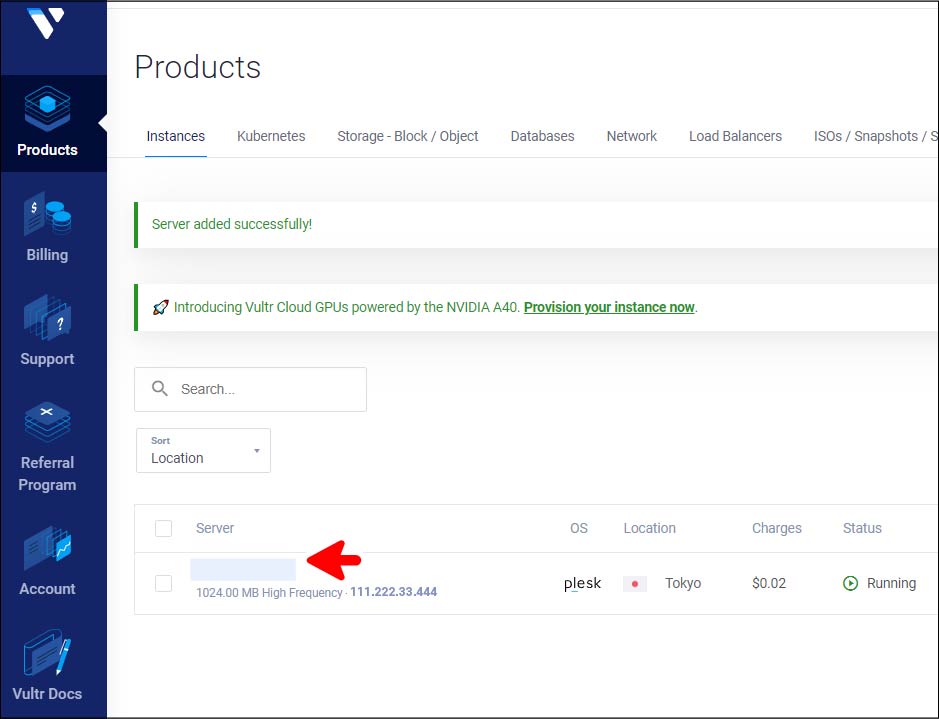Click the Tokyo location text

click(x=683, y=583)
